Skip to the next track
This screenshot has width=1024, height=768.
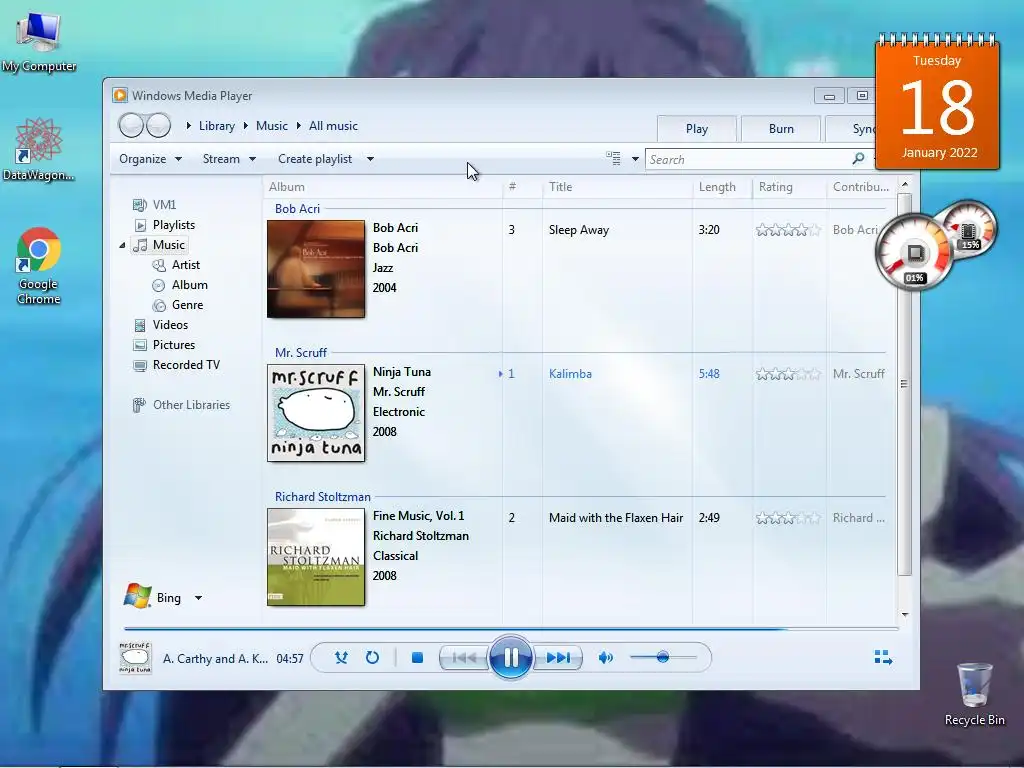click(x=558, y=658)
